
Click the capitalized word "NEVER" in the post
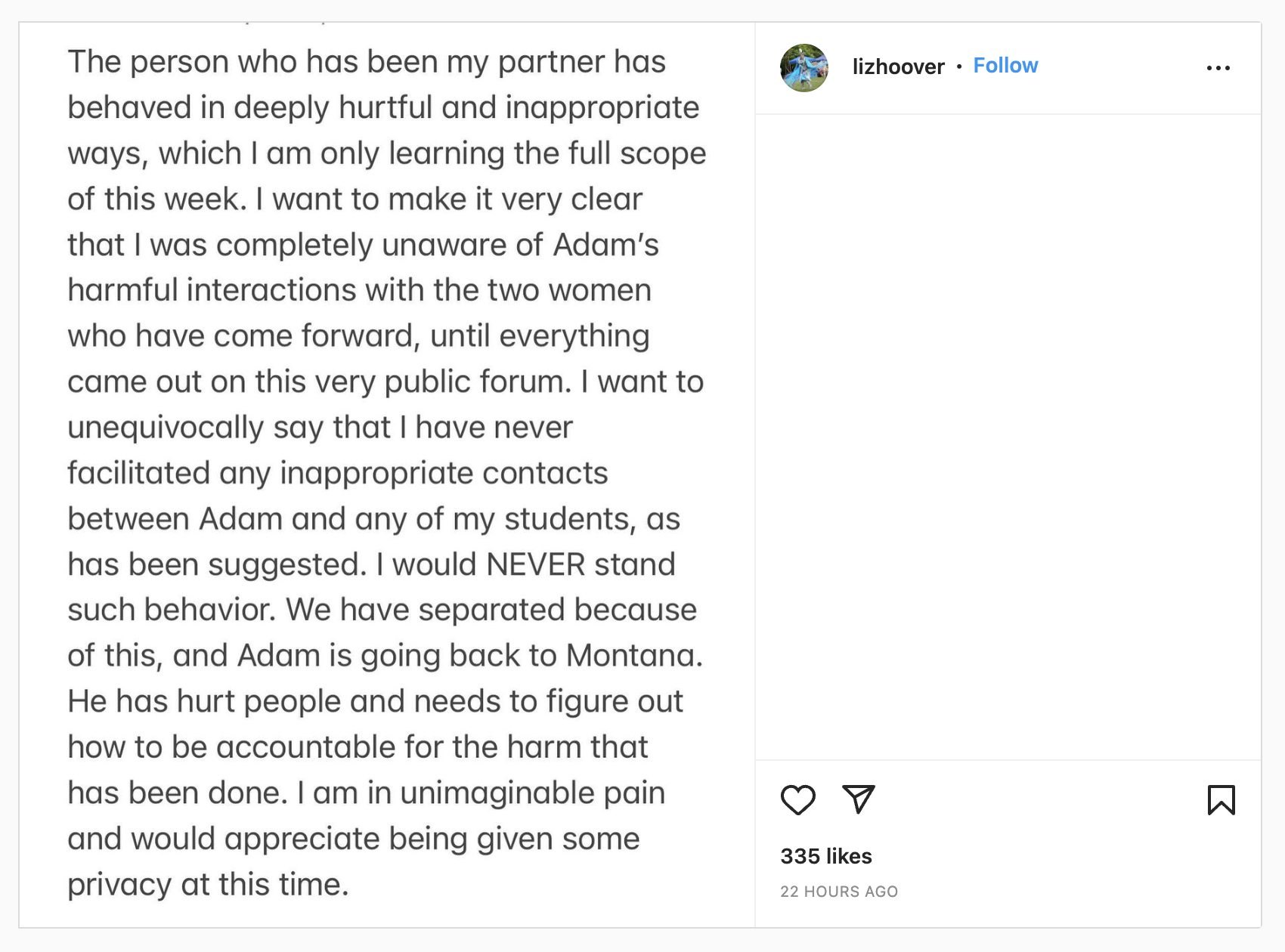(536, 564)
